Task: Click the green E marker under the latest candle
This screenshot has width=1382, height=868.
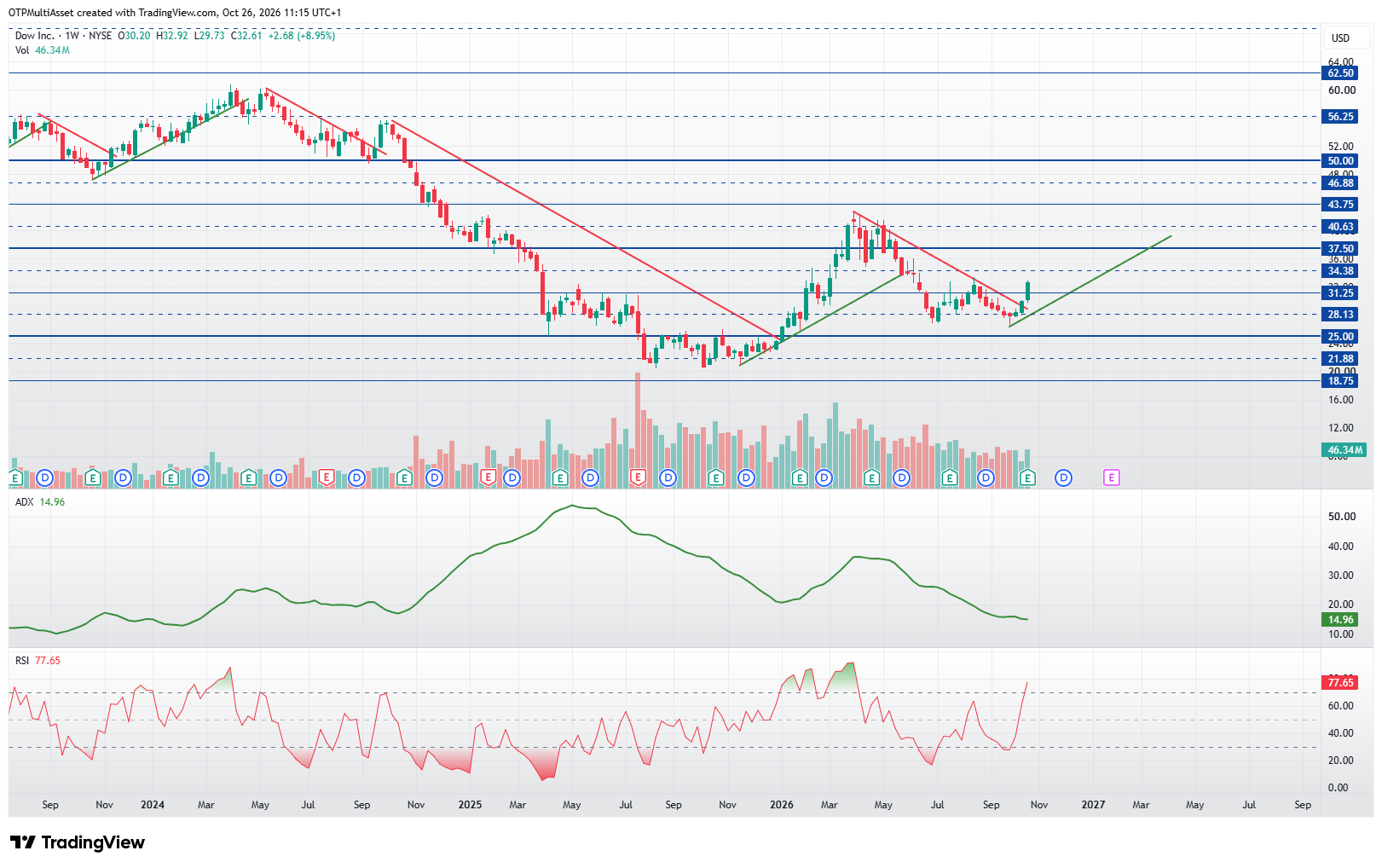Action: point(1027,478)
